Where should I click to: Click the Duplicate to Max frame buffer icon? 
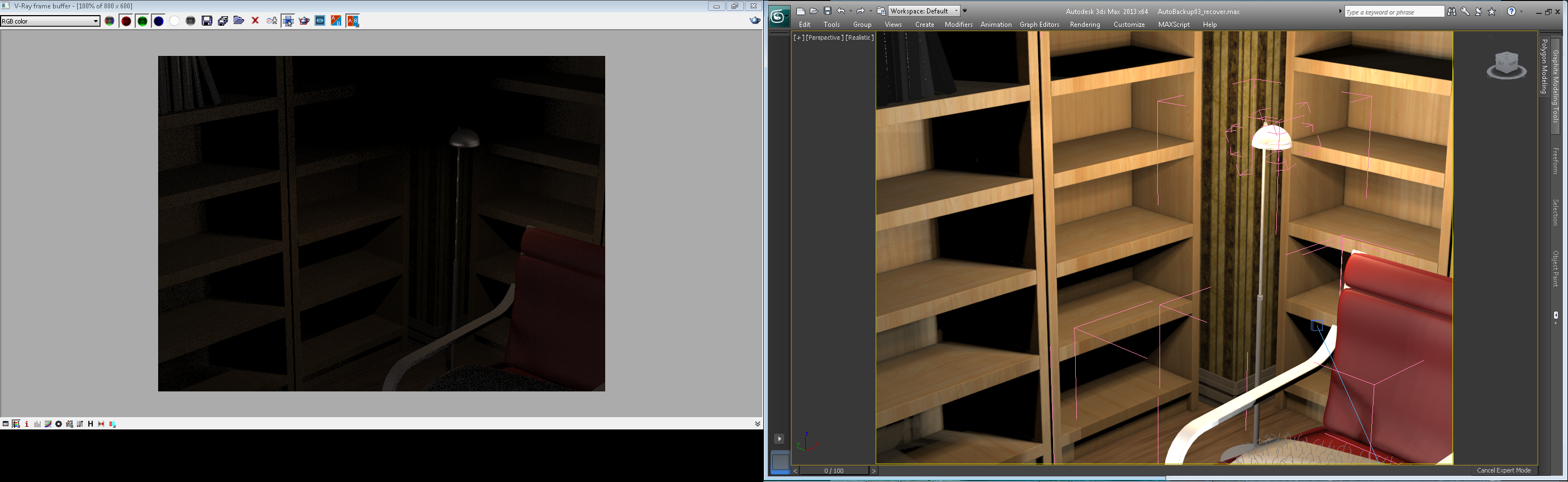pyautogui.click(x=223, y=21)
